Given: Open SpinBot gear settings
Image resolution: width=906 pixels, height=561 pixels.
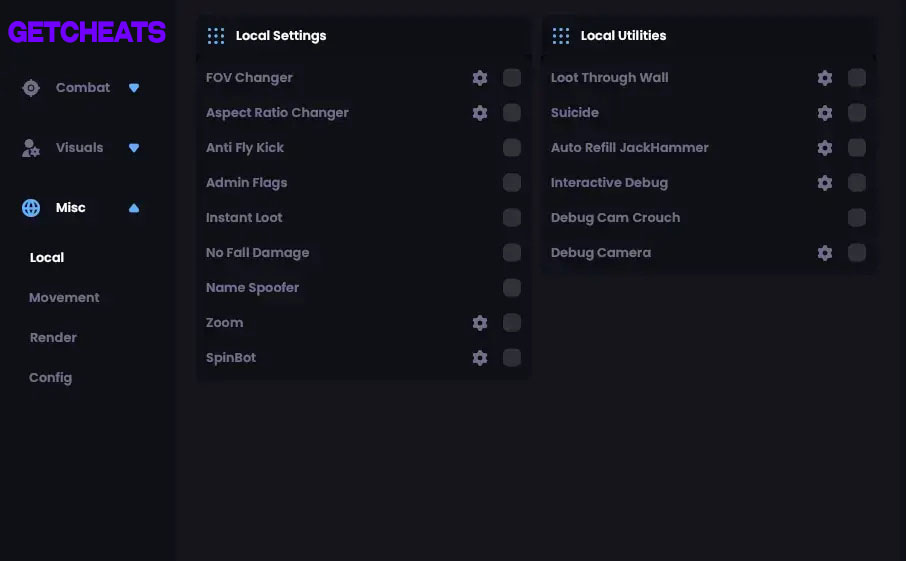Looking at the screenshot, I should click(480, 358).
